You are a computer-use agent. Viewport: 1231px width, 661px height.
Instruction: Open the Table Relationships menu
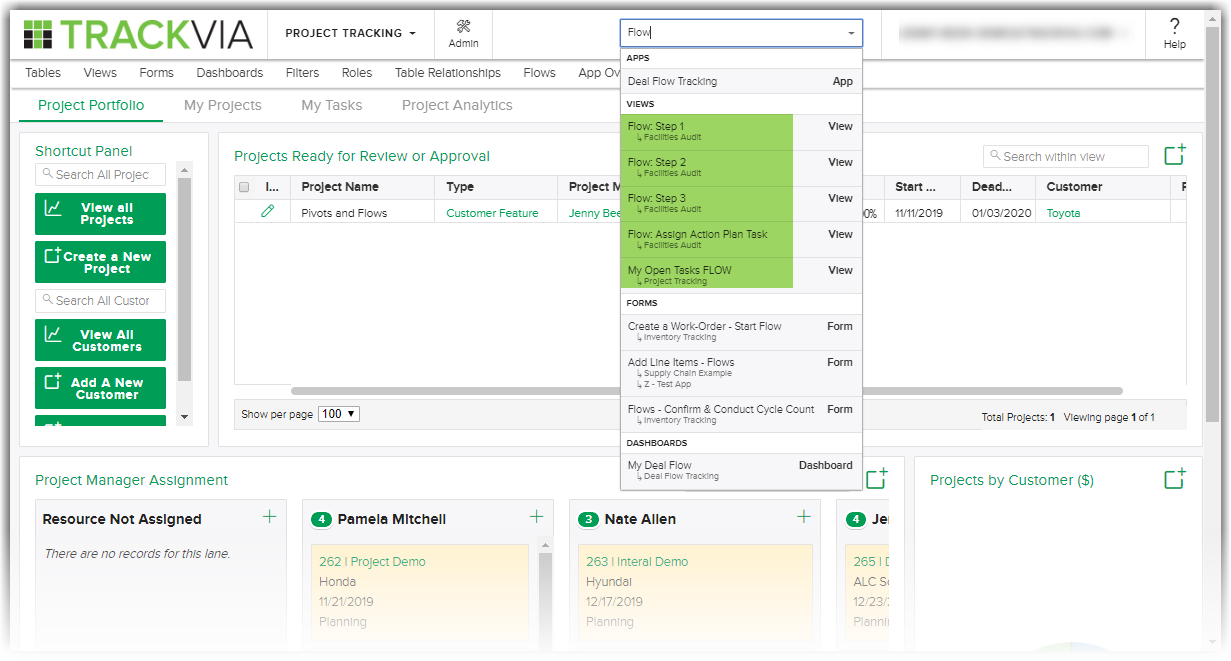(x=448, y=73)
